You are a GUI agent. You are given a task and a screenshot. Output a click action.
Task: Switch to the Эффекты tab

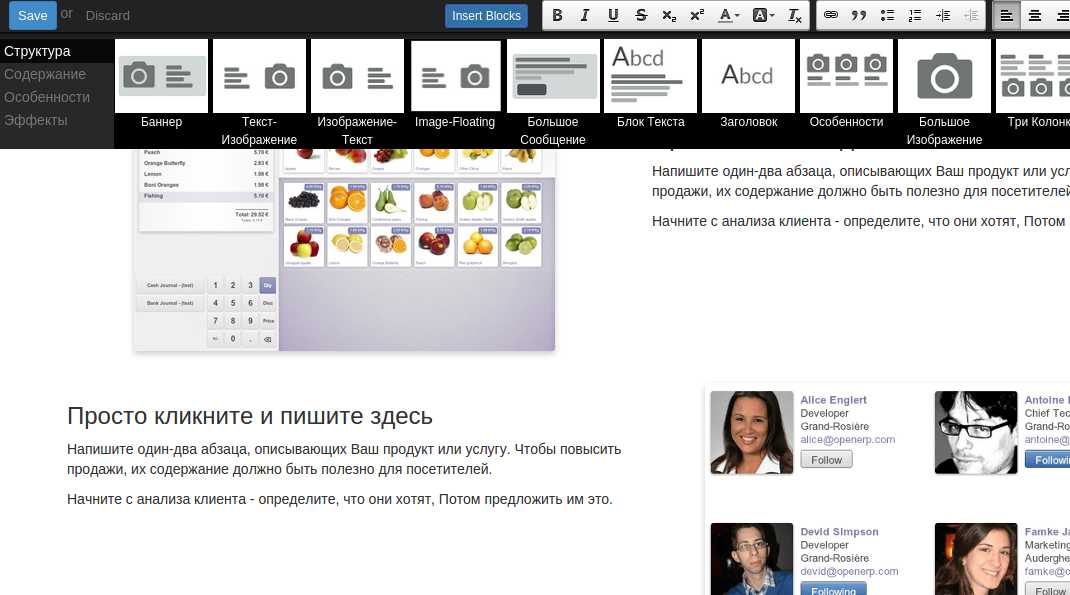[36, 120]
